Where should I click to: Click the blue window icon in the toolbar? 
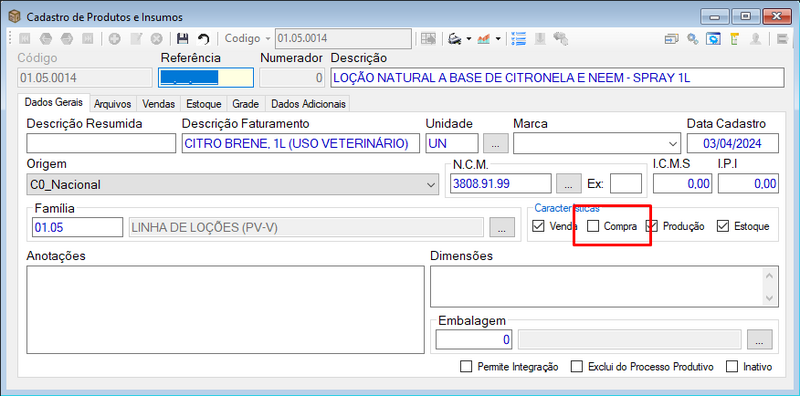[713, 39]
